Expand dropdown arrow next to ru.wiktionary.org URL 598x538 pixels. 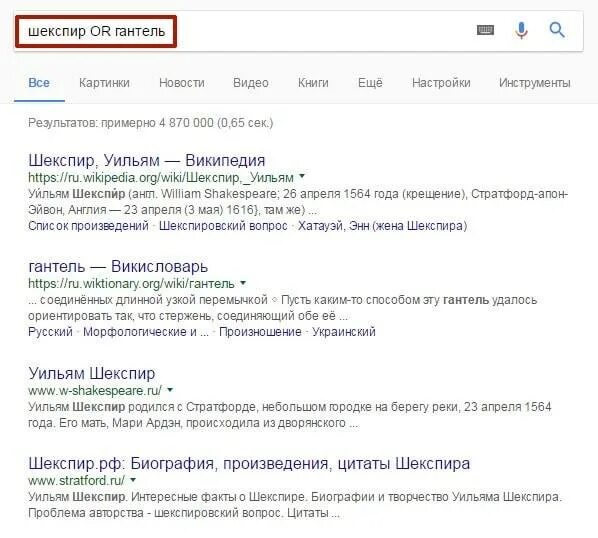(x=243, y=283)
